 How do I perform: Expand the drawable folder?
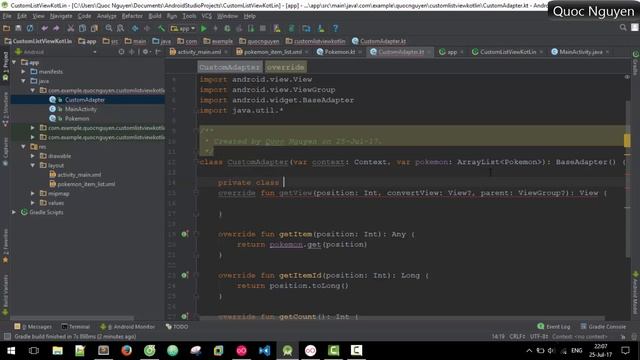coord(33,156)
